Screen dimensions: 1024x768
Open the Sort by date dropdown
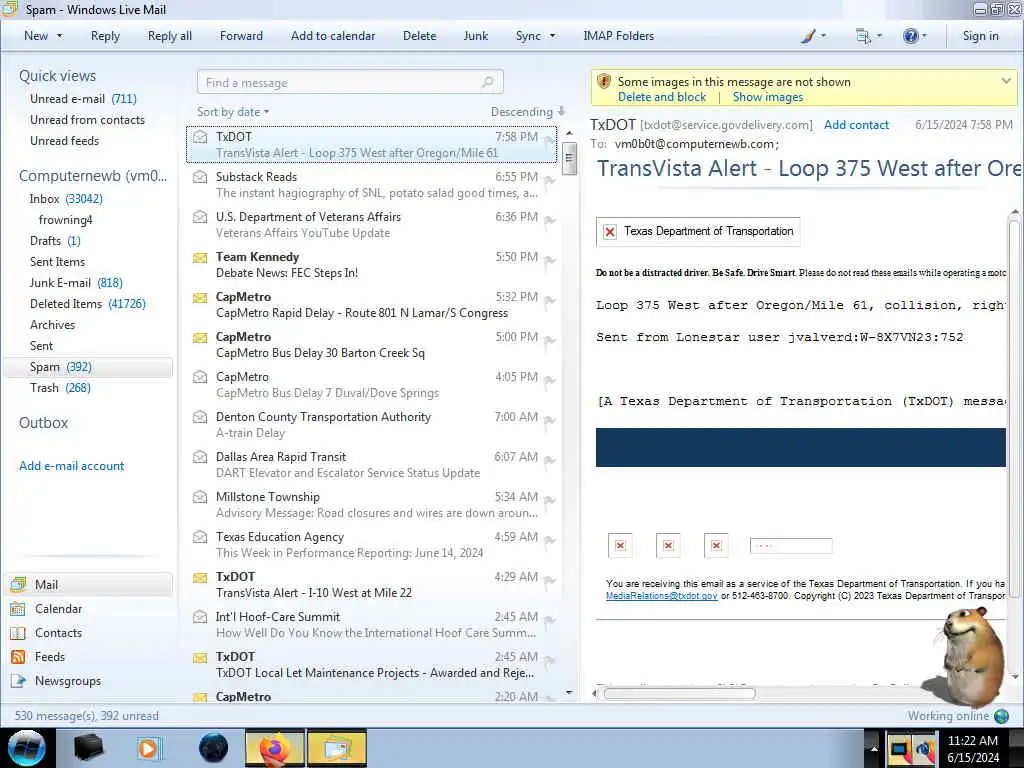click(x=233, y=112)
